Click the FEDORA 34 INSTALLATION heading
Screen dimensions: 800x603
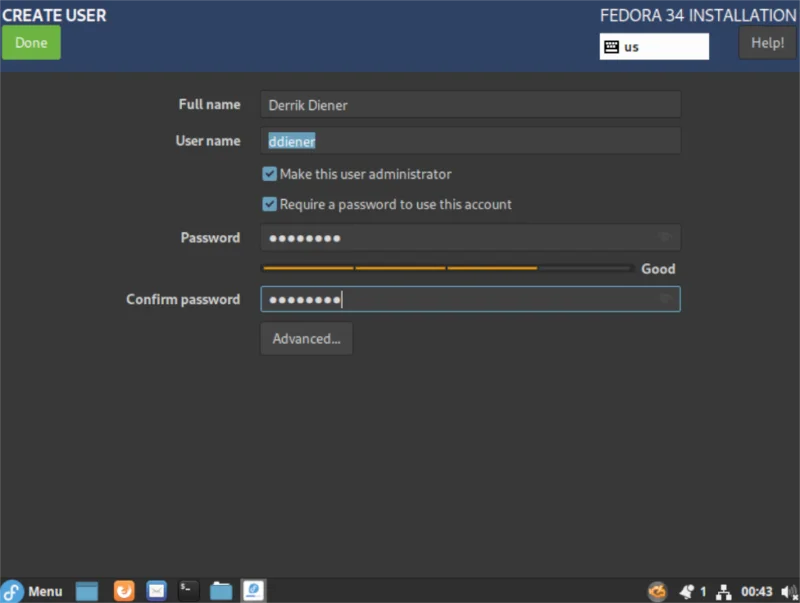(698, 15)
